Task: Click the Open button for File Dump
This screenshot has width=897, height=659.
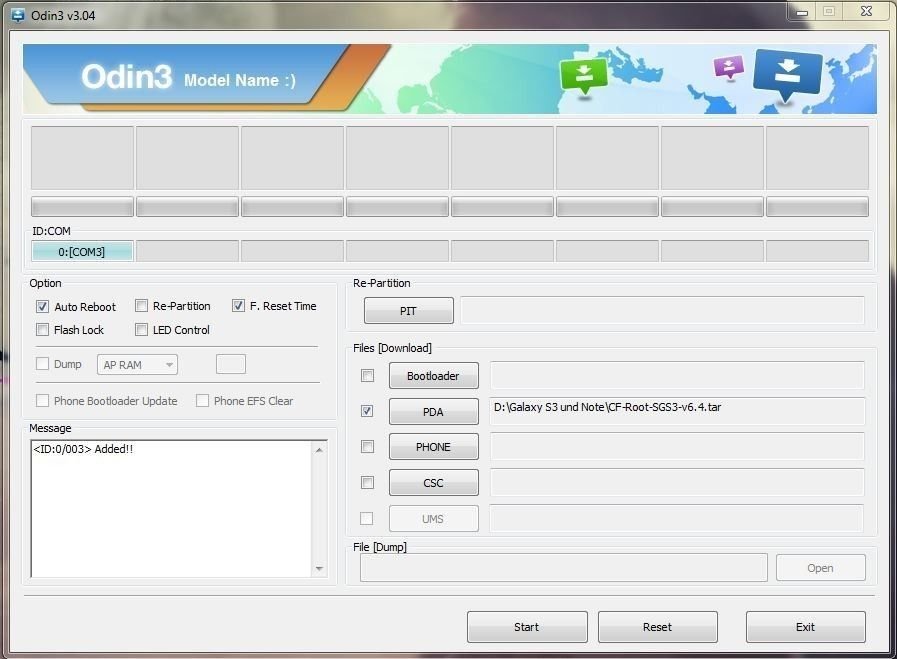Action: point(820,568)
